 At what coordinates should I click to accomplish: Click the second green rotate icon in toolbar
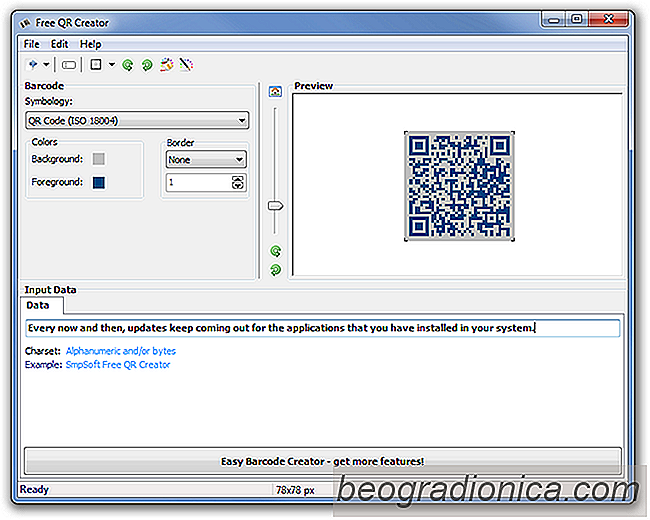tap(147, 65)
